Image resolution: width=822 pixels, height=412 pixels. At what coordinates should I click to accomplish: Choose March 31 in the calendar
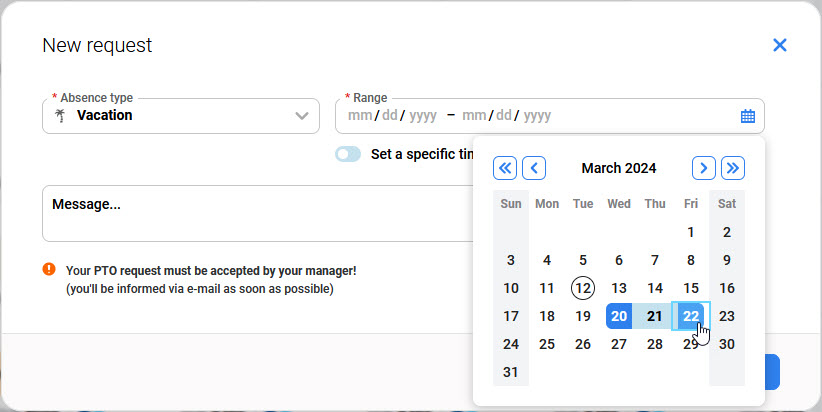point(511,372)
